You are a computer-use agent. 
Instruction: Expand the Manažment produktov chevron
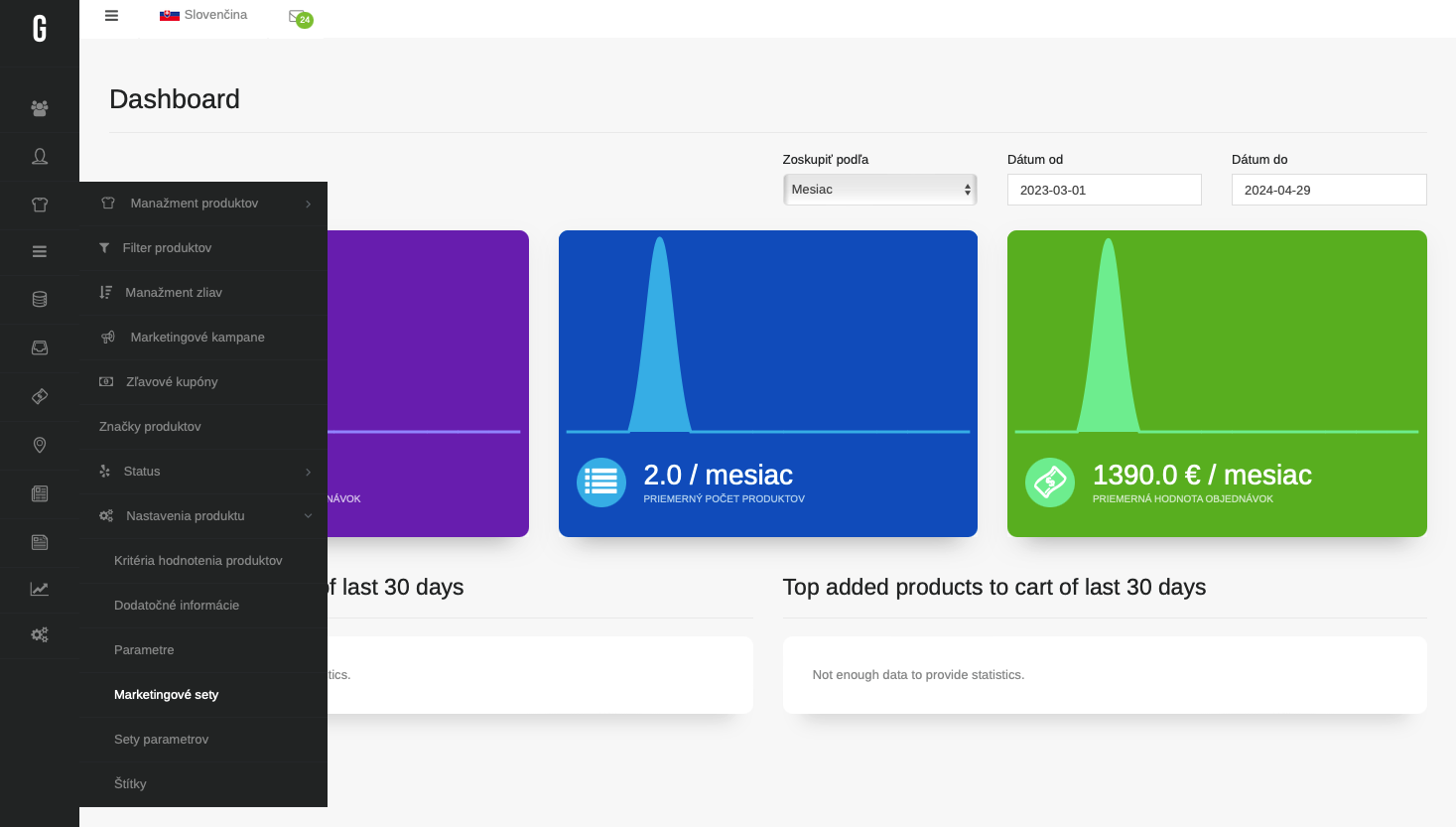pyautogui.click(x=309, y=205)
